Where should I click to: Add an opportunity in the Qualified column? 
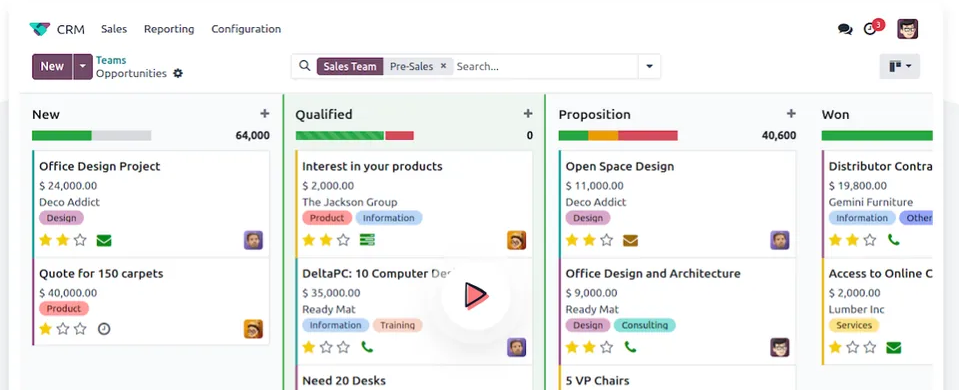click(x=528, y=114)
